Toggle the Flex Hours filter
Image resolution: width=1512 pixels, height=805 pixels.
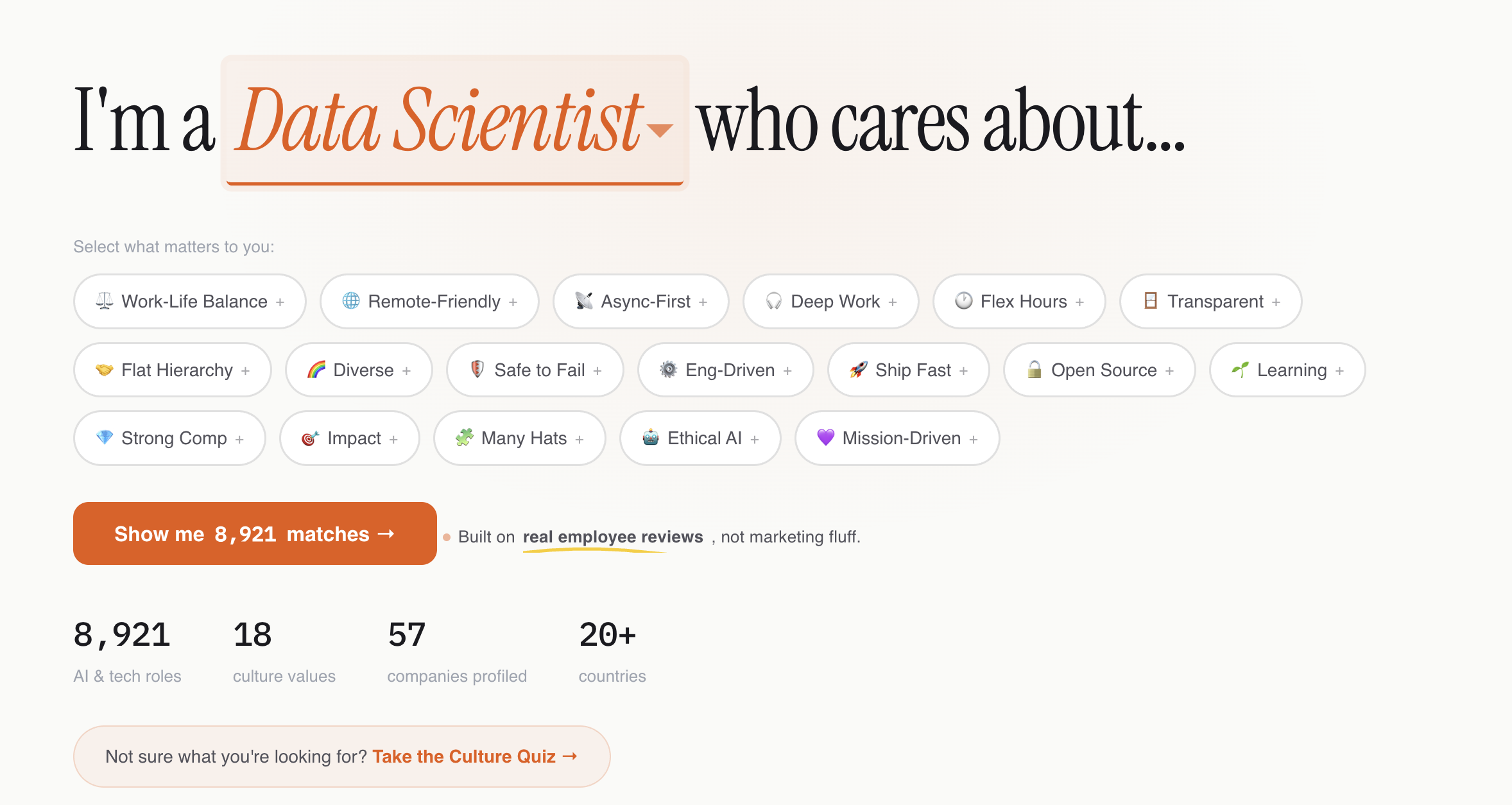click(1018, 301)
